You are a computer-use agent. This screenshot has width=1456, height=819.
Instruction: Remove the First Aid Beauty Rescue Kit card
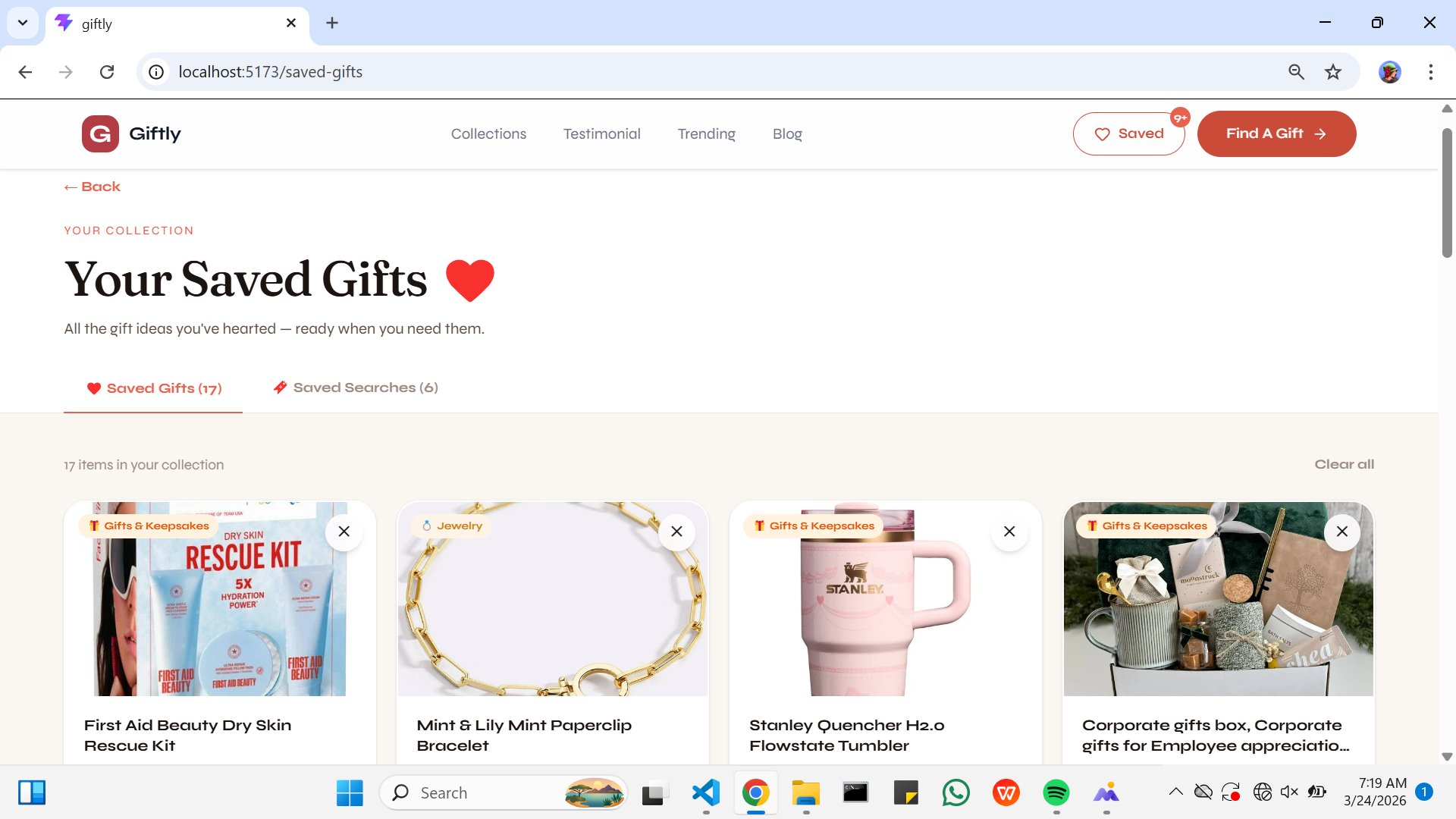(x=344, y=532)
